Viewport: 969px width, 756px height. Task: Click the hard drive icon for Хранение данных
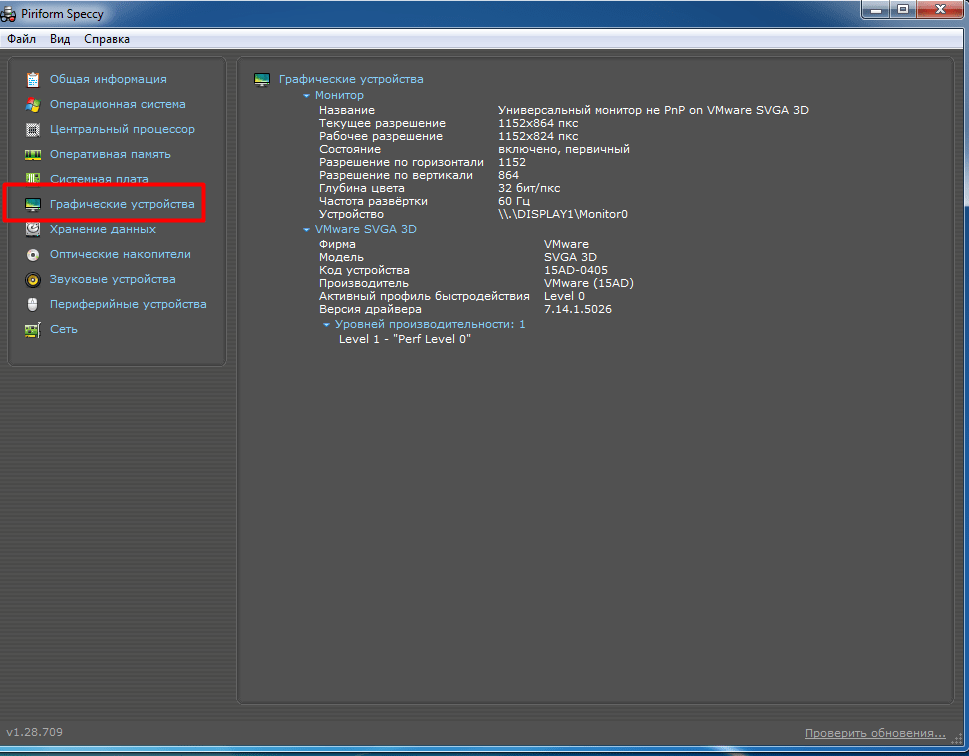coord(33,229)
